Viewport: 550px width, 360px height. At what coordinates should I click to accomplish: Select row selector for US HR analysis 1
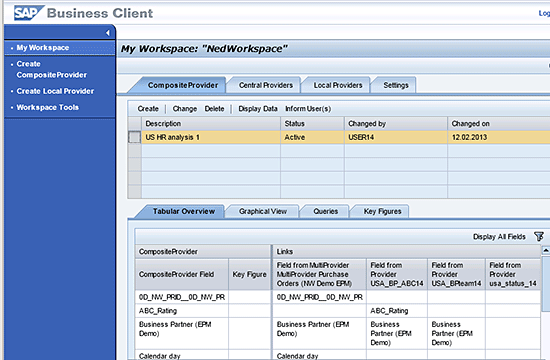(x=134, y=137)
